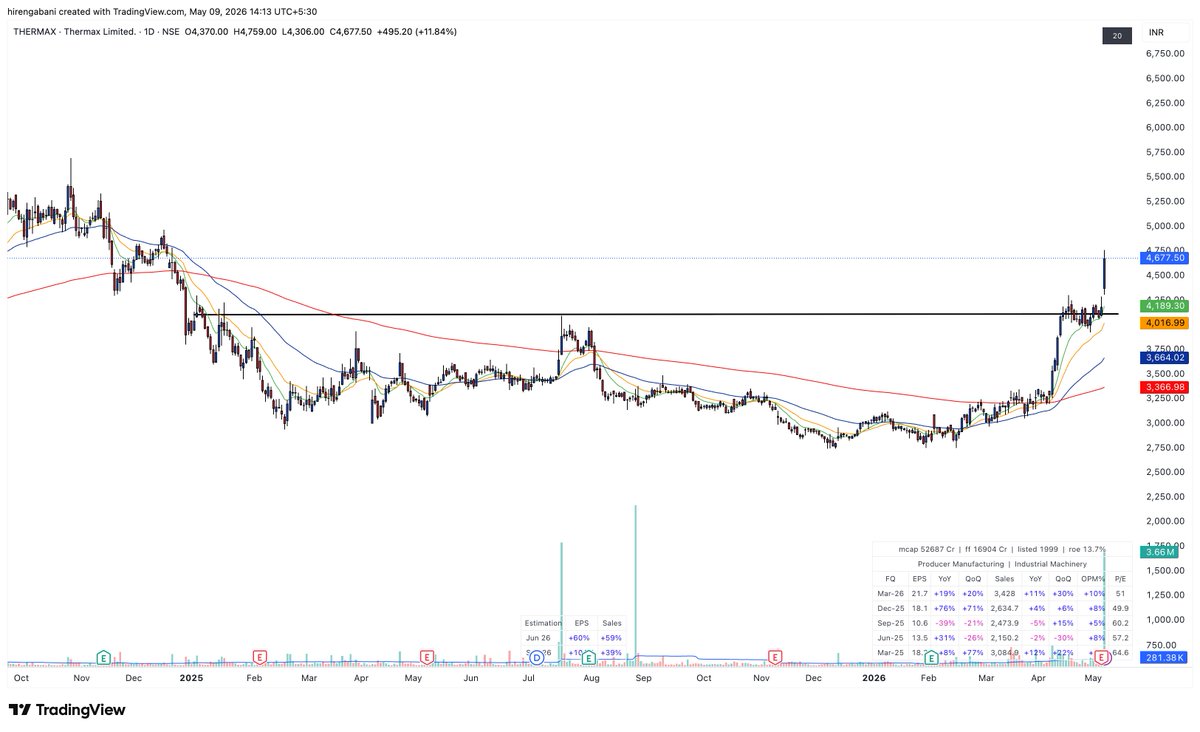Click the INR currency label
The width and height of the screenshot is (1200, 732).
pos(1158,32)
